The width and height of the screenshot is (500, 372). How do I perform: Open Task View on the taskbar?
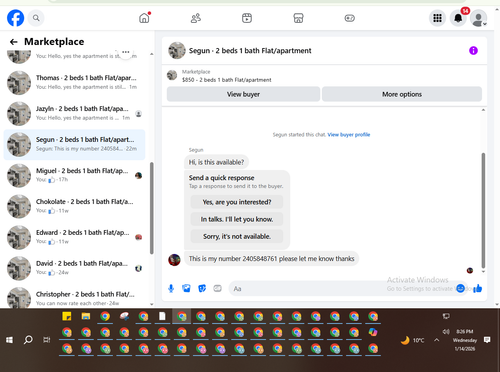coord(47,340)
